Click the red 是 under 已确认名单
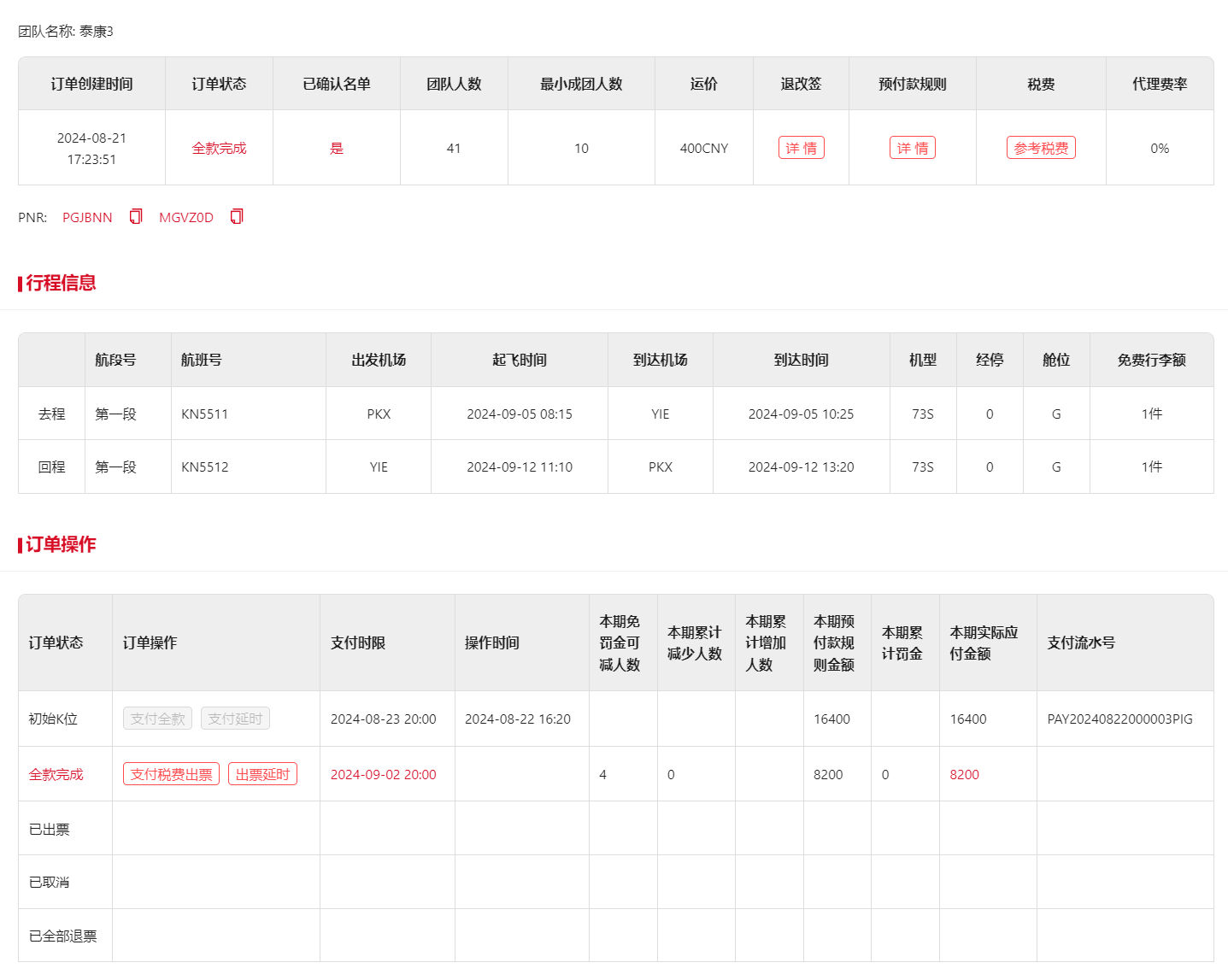 tap(337, 149)
